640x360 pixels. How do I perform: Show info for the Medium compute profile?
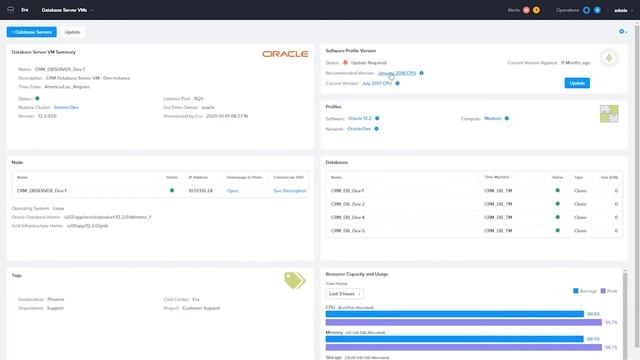(x=507, y=118)
